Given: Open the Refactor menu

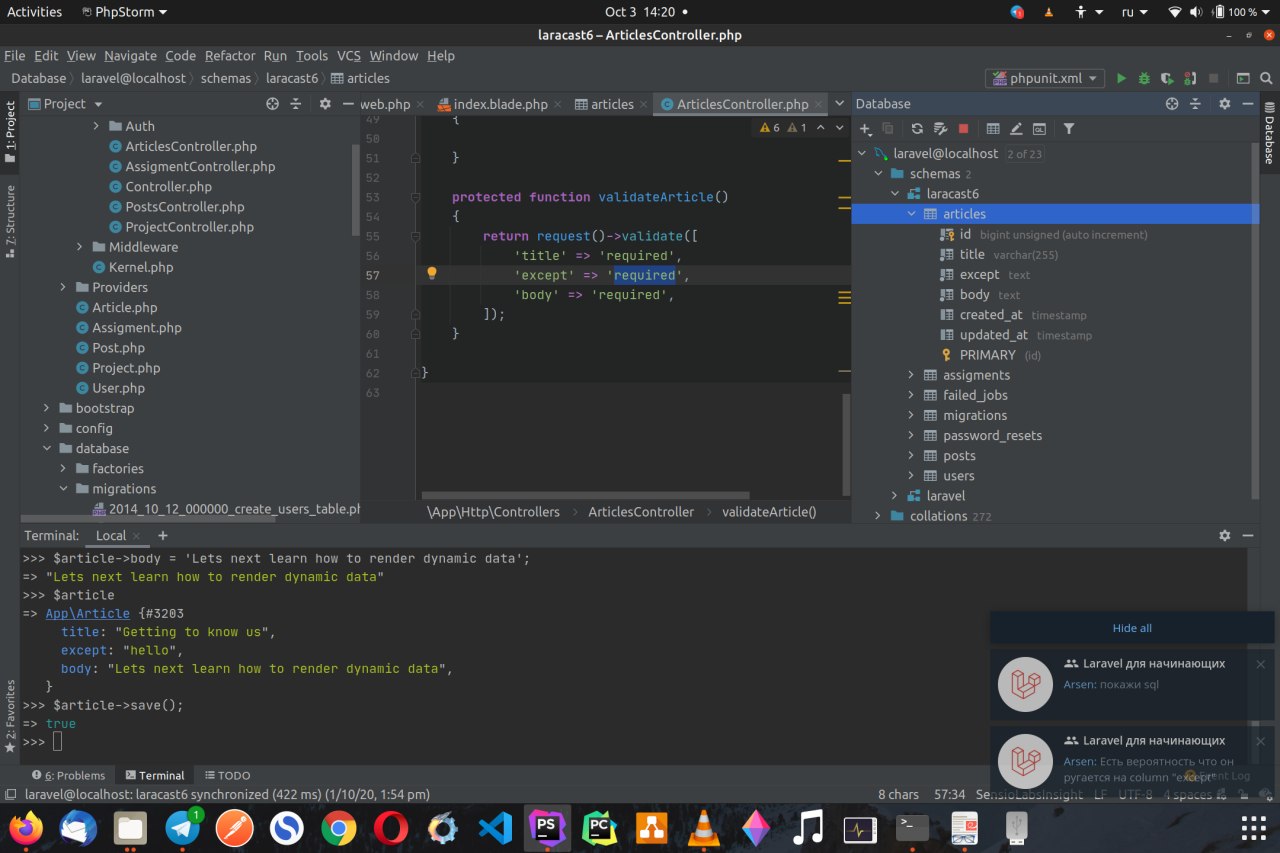Looking at the screenshot, I should 230,56.
